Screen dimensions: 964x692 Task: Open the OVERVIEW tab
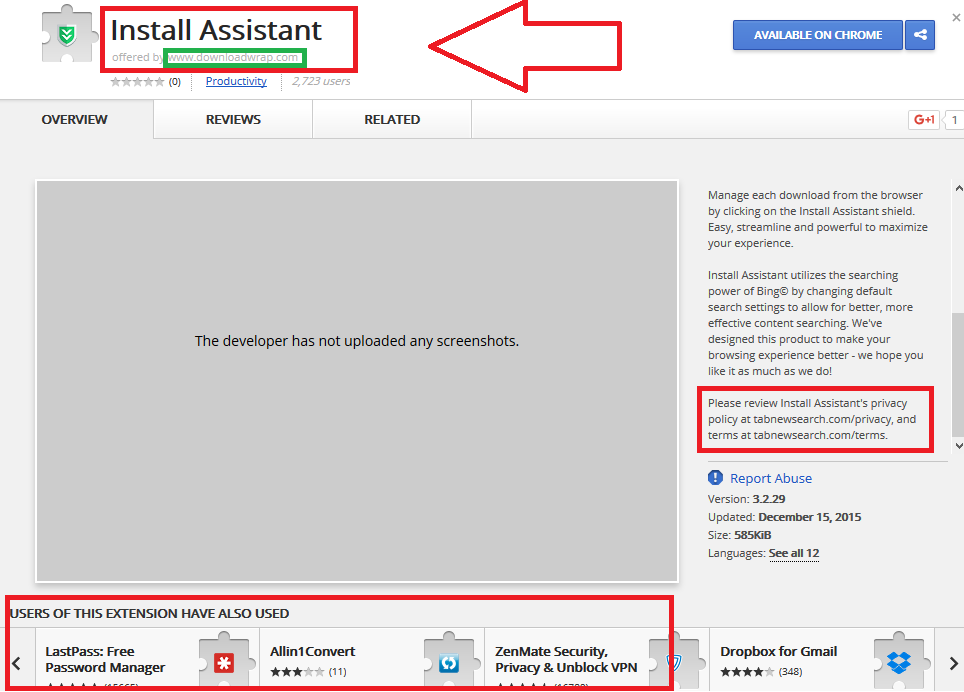[x=74, y=119]
